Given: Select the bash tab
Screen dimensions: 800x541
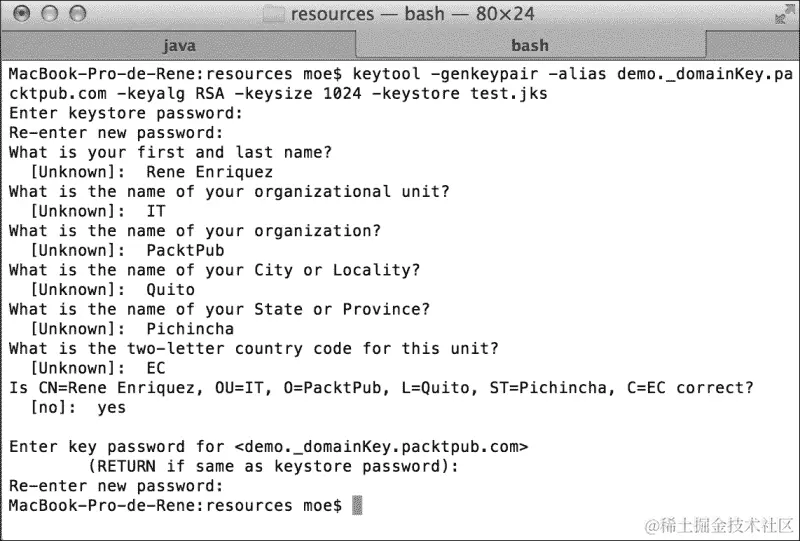Looking at the screenshot, I should (x=530, y=46).
